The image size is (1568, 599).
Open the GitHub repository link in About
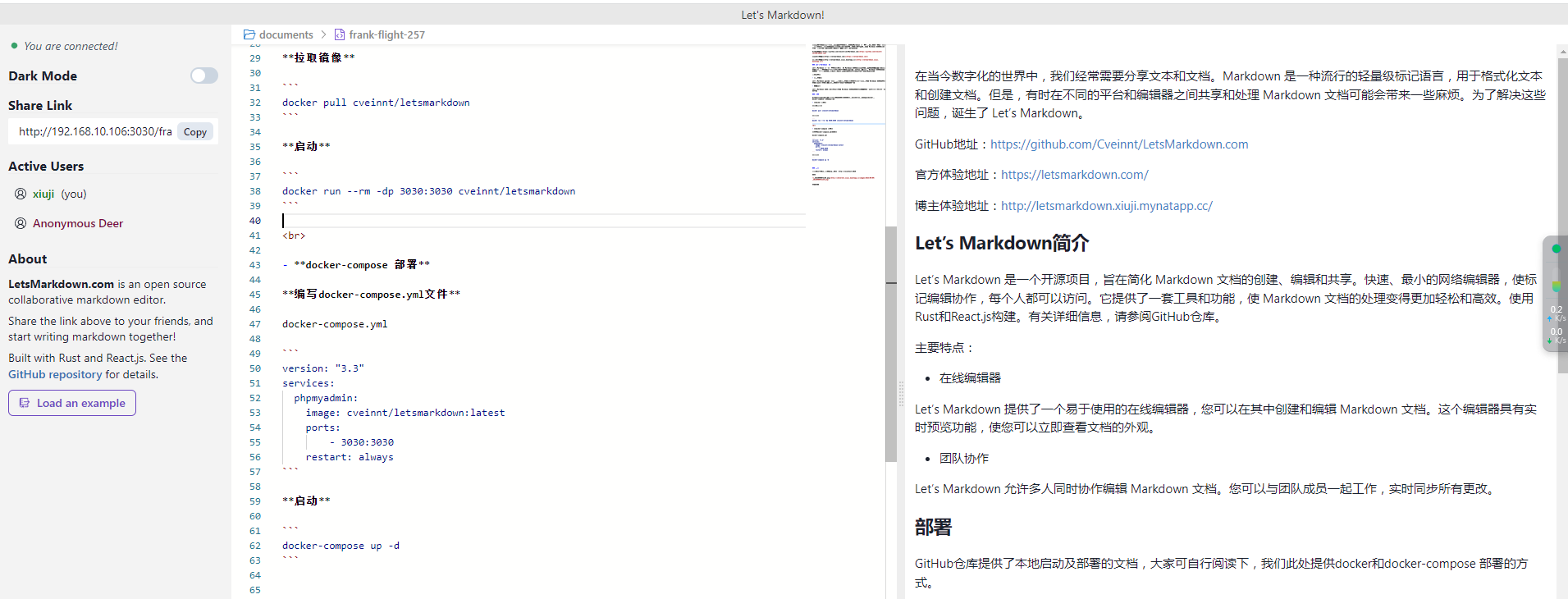tap(55, 374)
